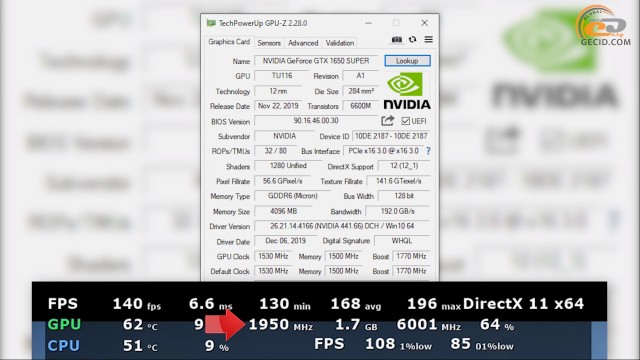The width and height of the screenshot is (640, 360).
Task: Click the Memory Size 4096 MB field
Action: tap(283, 211)
